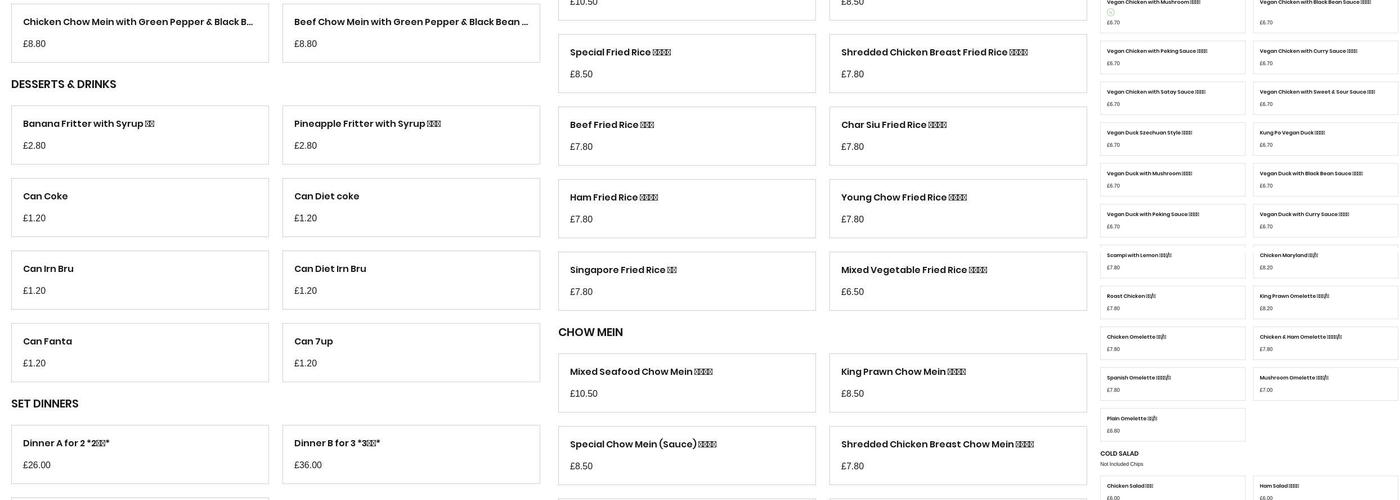This screenshot has height=500, width=1400.
Task: Select Scampi with Lemon item
Action: (x=1173, y=261)
